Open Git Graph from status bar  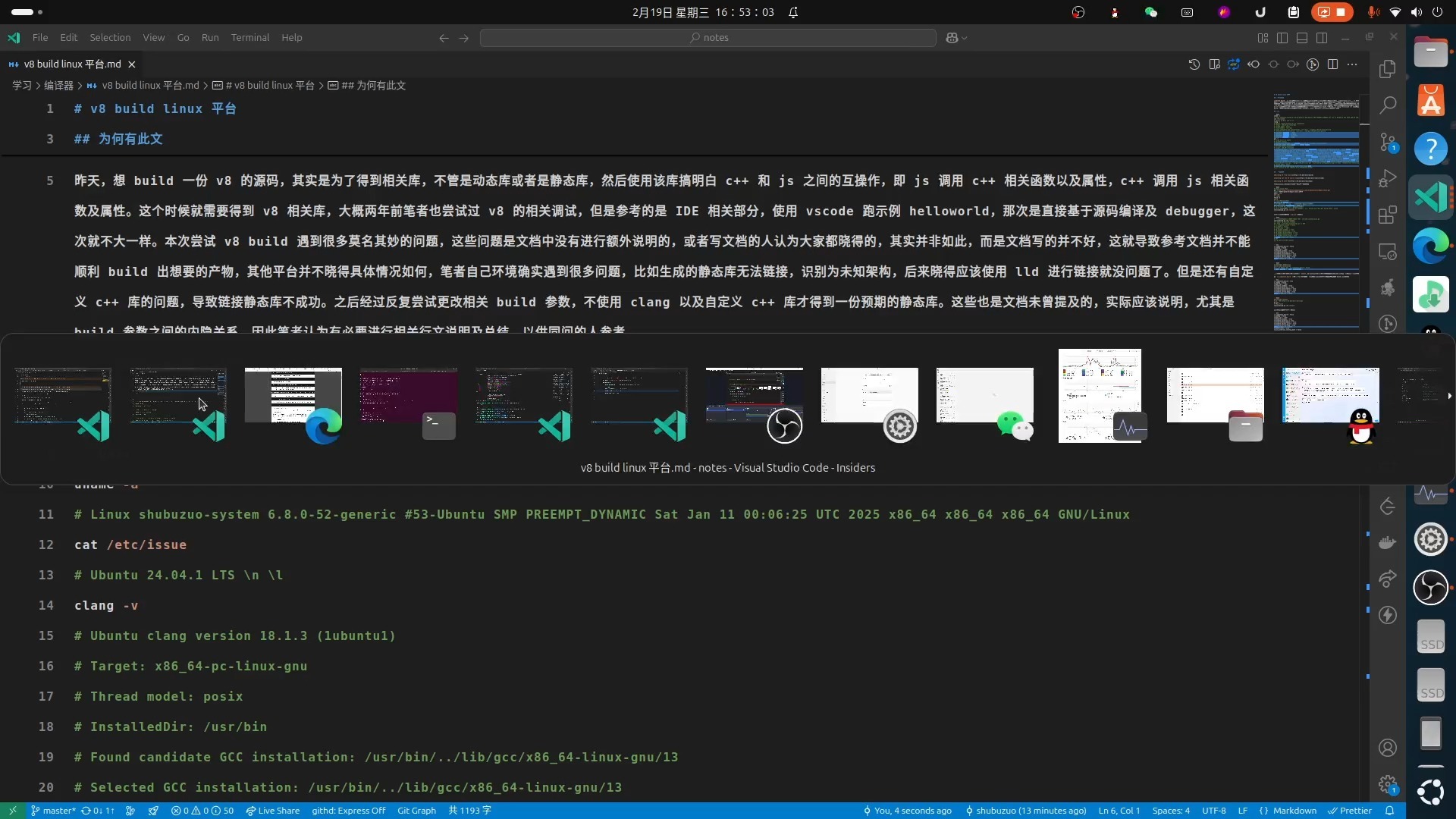(x=417, y=811)
